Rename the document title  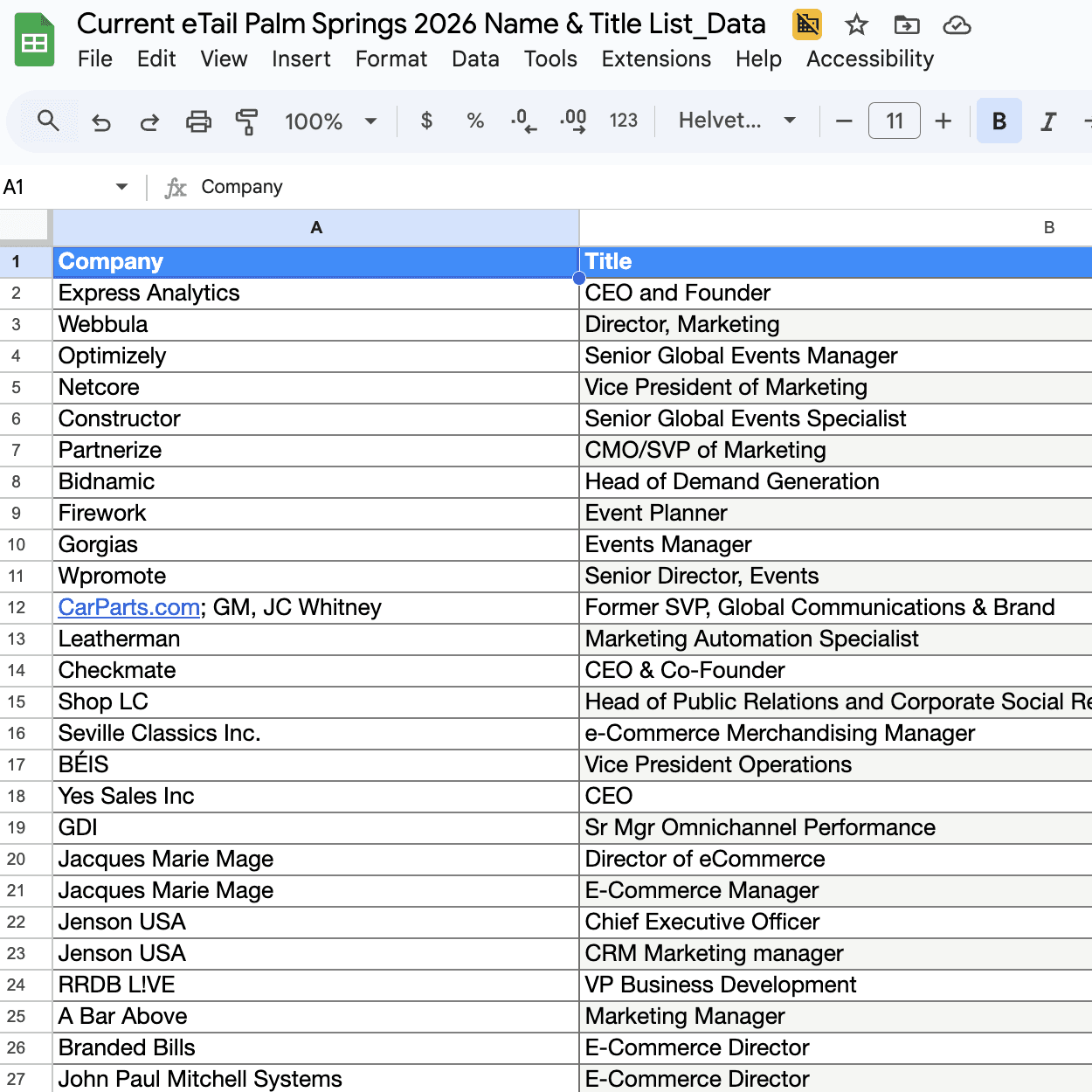pos(421,24)
